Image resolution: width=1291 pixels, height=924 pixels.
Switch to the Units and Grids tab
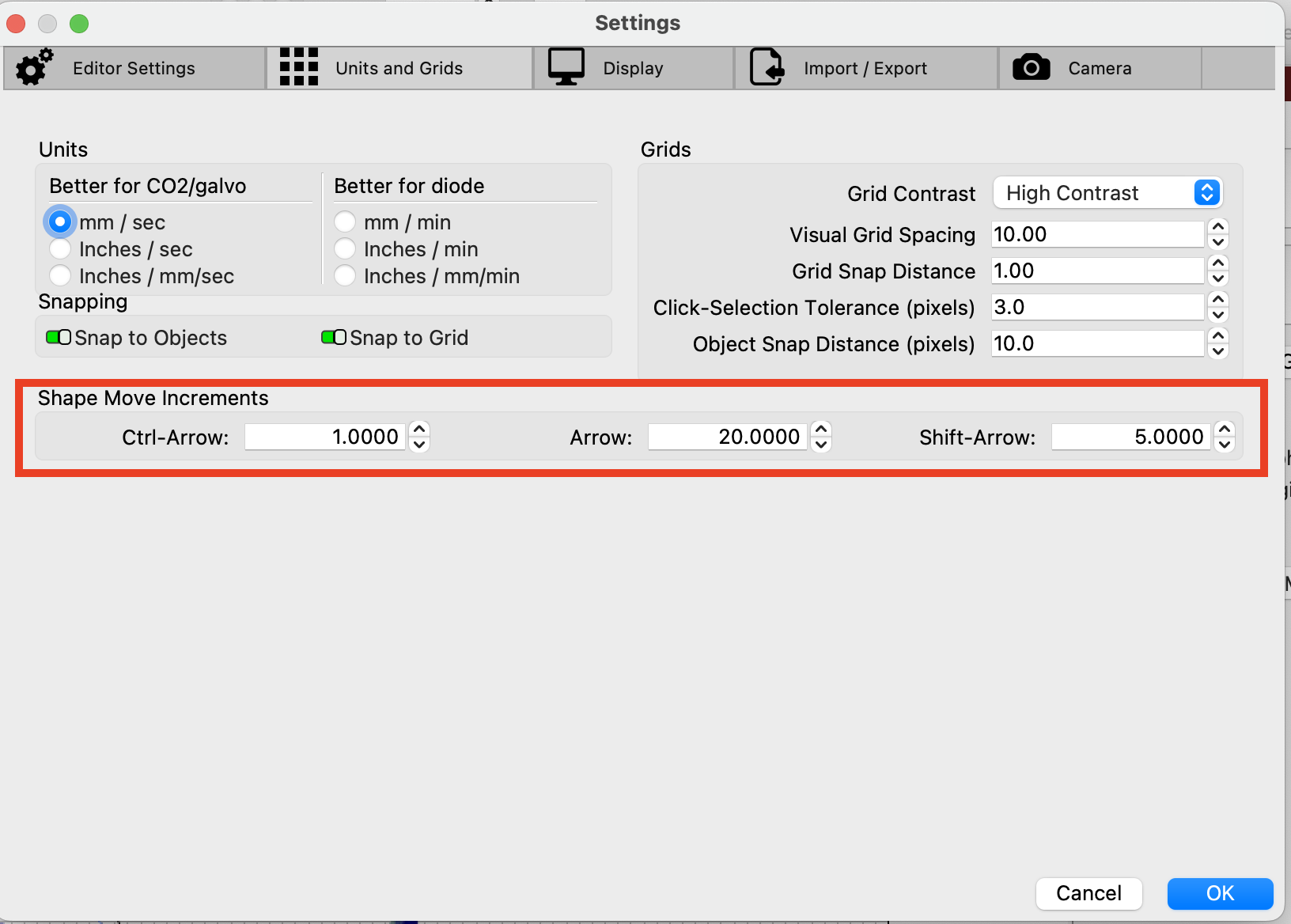click(399, 68)
